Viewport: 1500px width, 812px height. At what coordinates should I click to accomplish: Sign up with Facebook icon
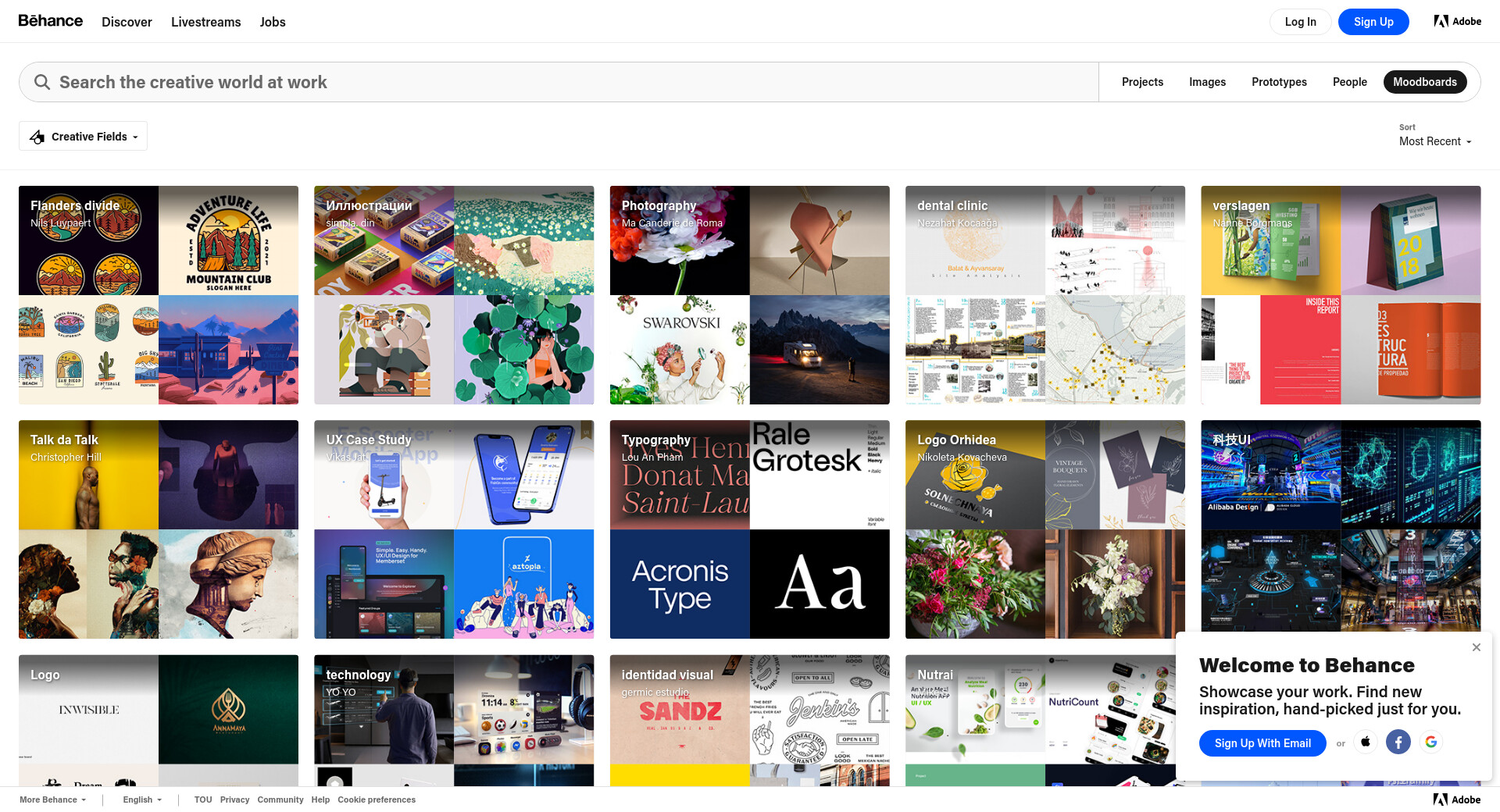point(1398,742)
